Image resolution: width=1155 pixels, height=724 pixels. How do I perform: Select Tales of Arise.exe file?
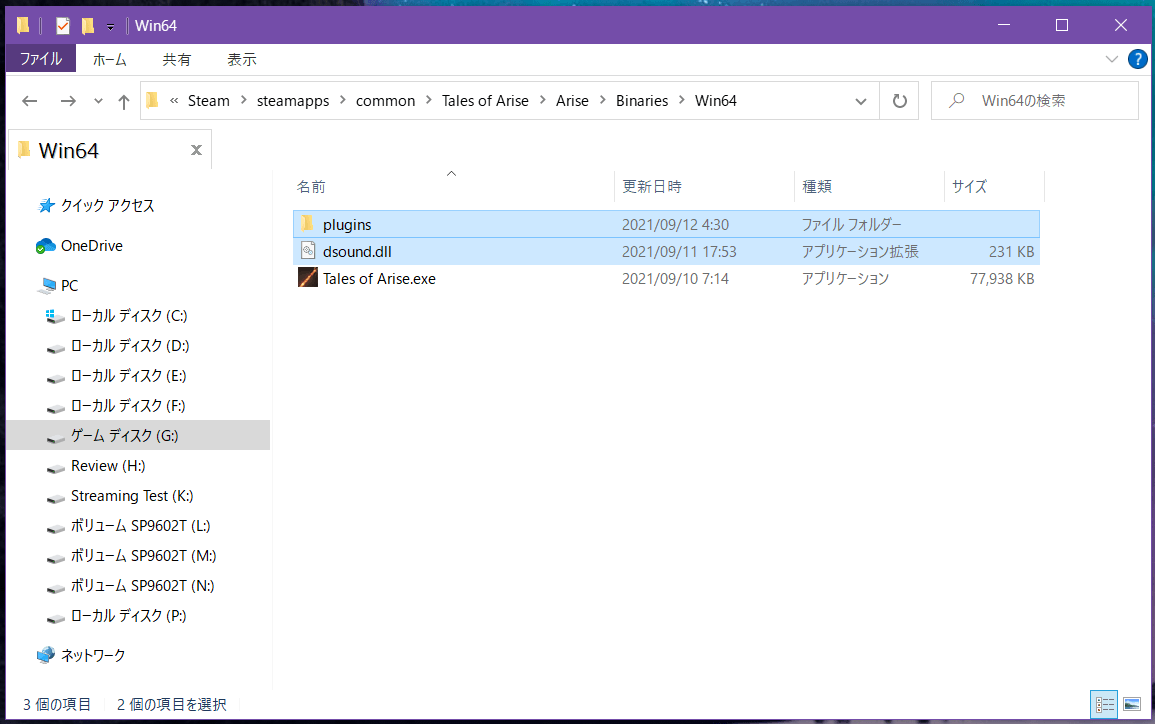[666, 278]
